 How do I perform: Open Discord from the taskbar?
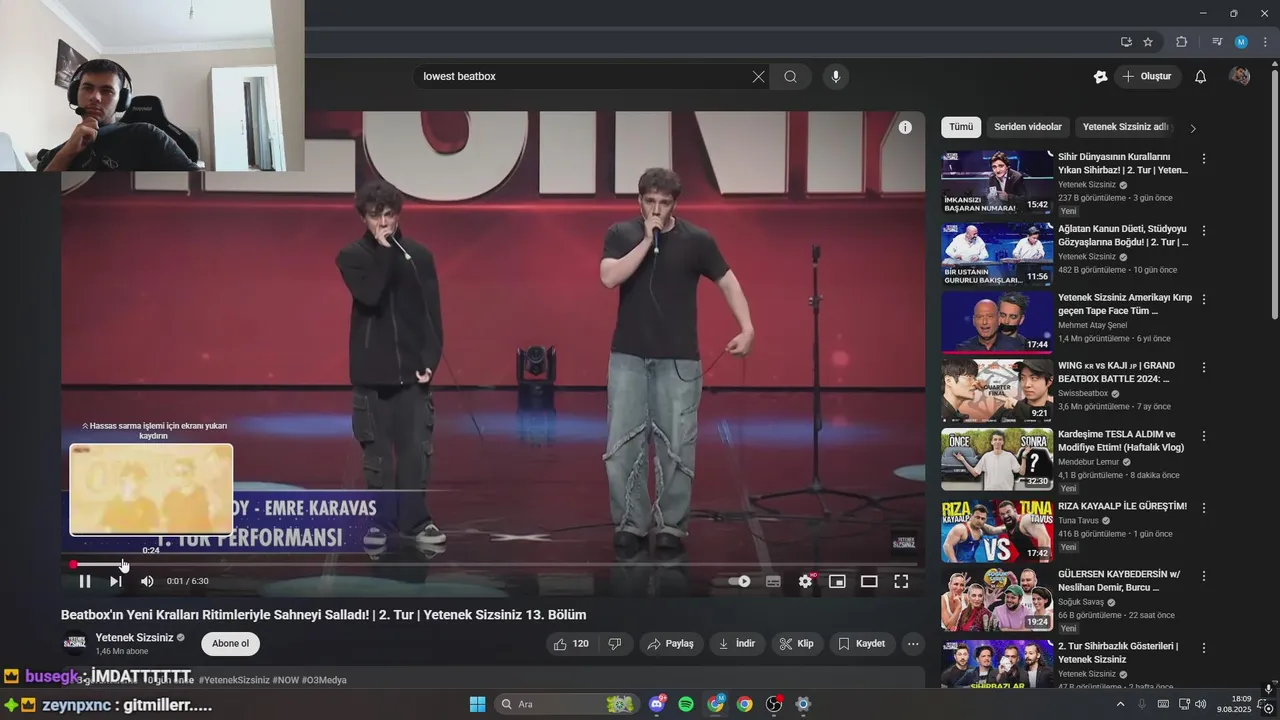tap(657, 704)
